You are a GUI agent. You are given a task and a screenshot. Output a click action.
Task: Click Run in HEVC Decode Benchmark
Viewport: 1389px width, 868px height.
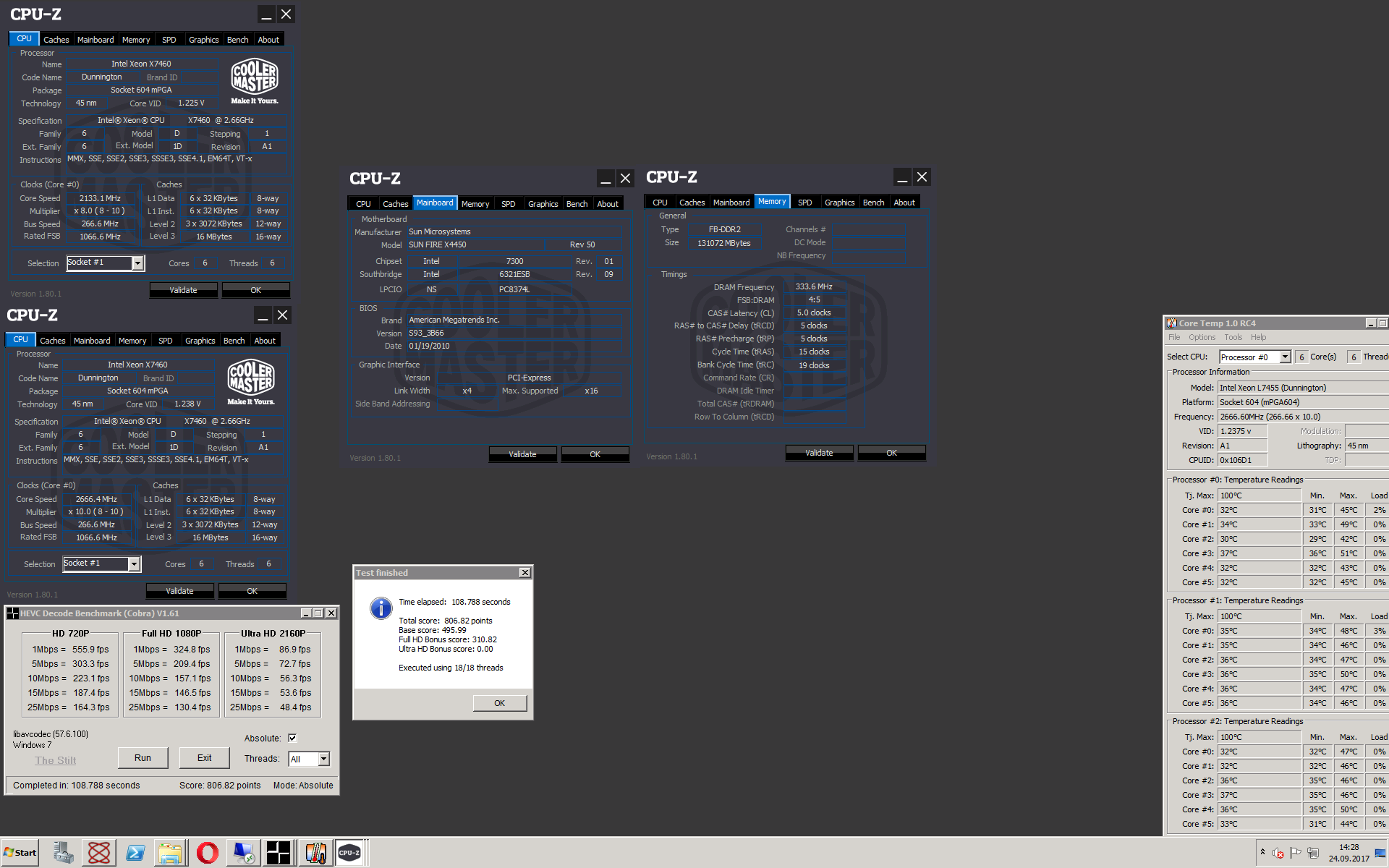[143, 758]
